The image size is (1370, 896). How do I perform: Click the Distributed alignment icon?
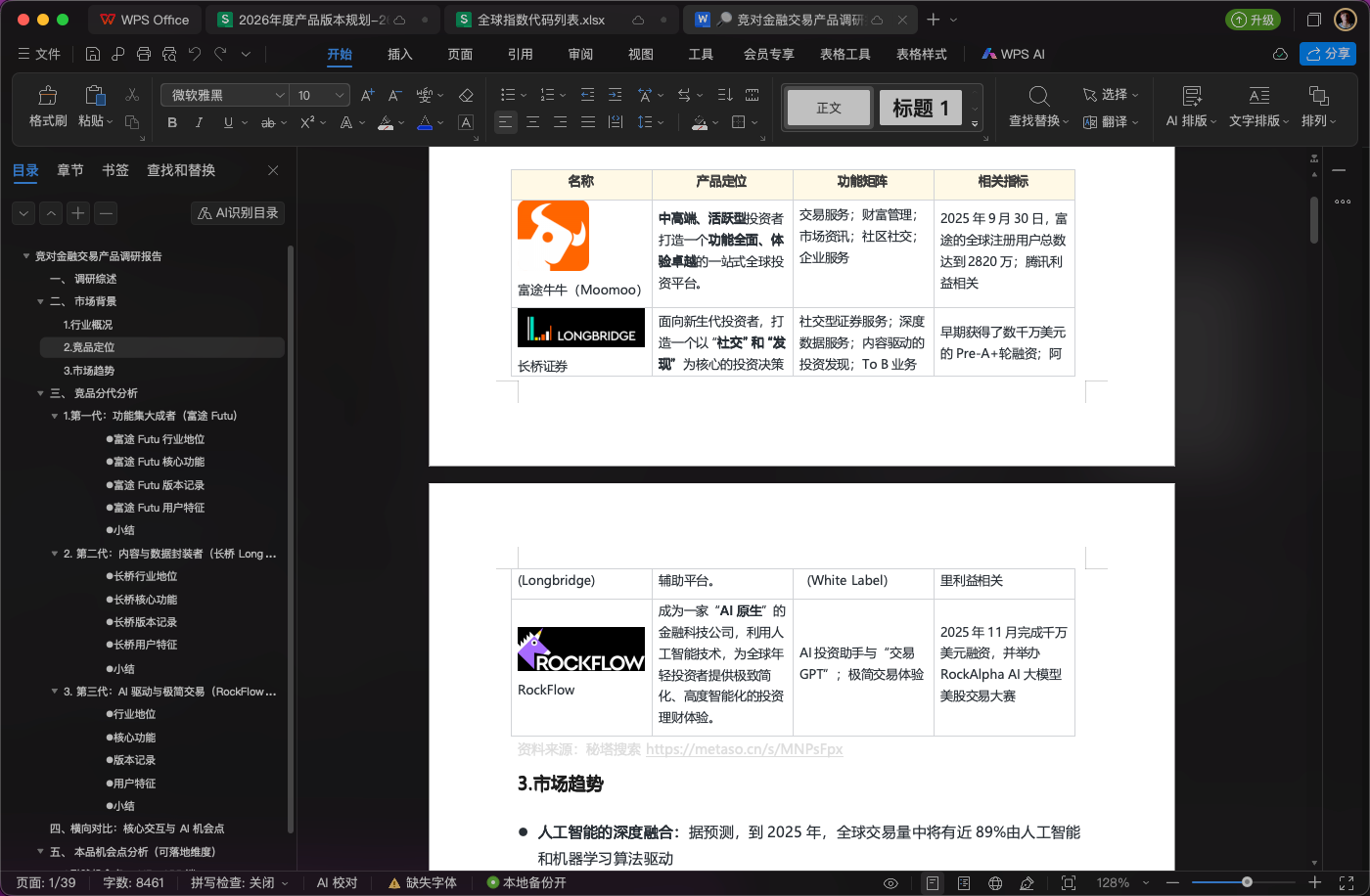[615, 122]
